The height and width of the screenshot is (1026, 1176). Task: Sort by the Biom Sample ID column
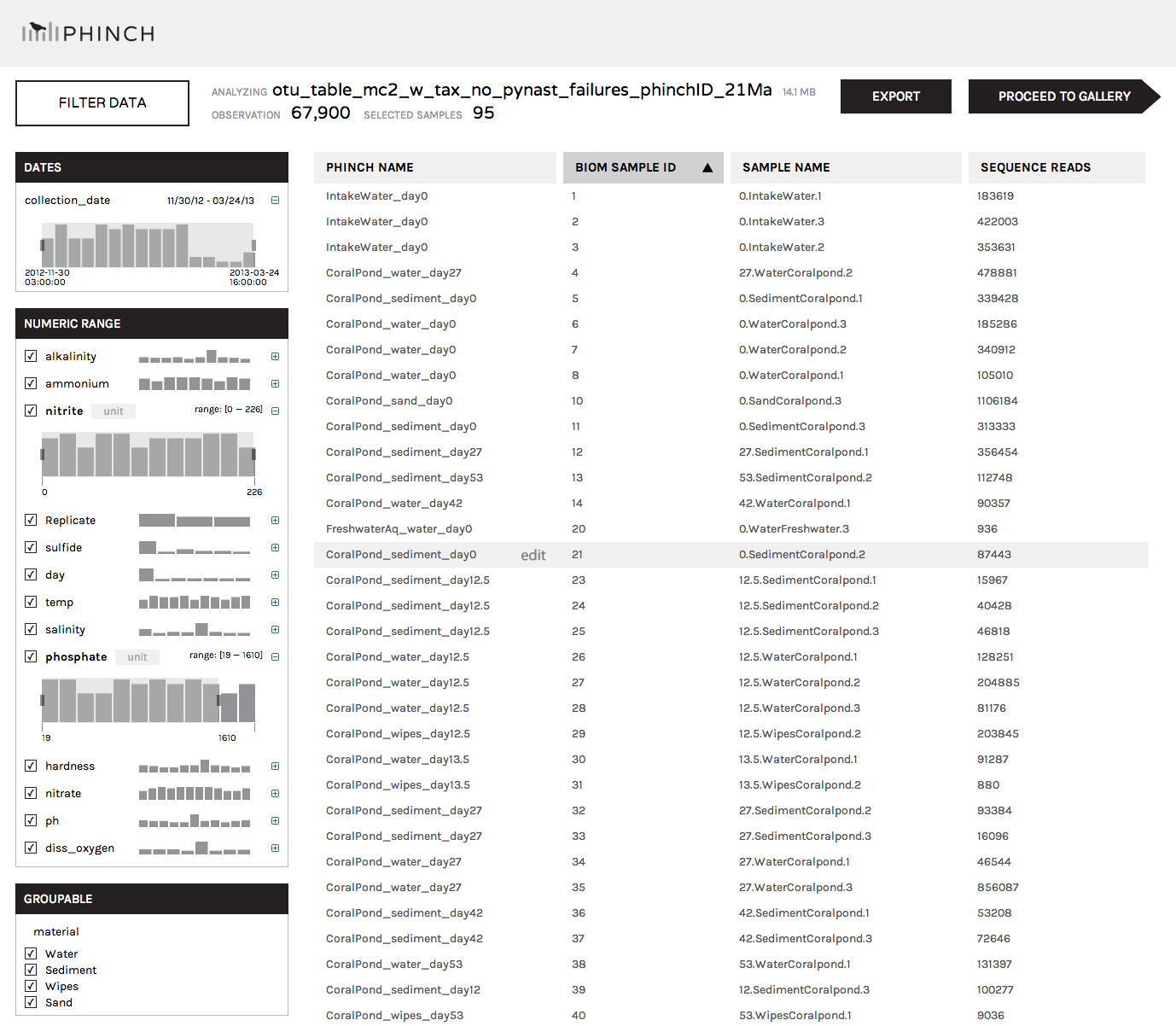(x=643, y=167)
